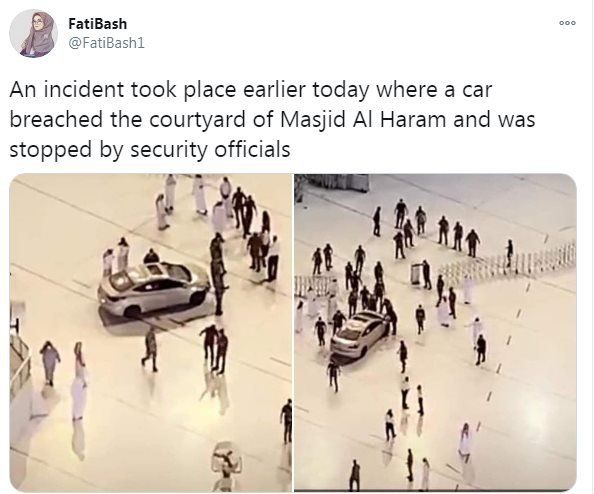
Task: Click the silver car in the right photo
Action: coord(356,335)
